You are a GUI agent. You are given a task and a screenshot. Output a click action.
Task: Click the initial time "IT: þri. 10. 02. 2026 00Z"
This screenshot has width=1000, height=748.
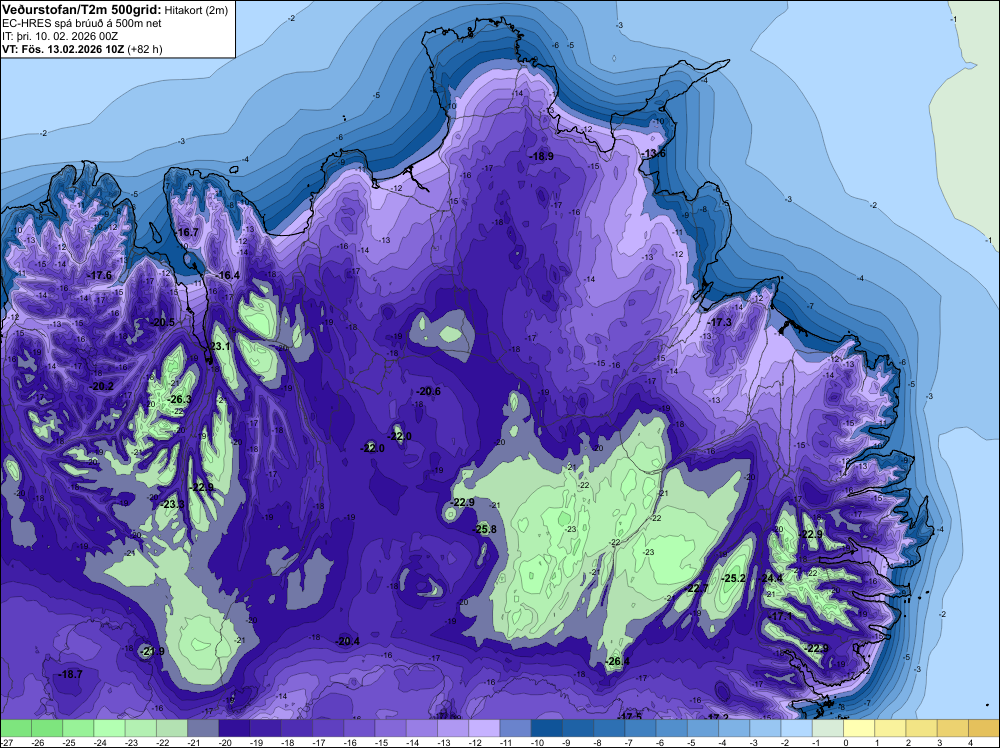[x=60, y=36]
